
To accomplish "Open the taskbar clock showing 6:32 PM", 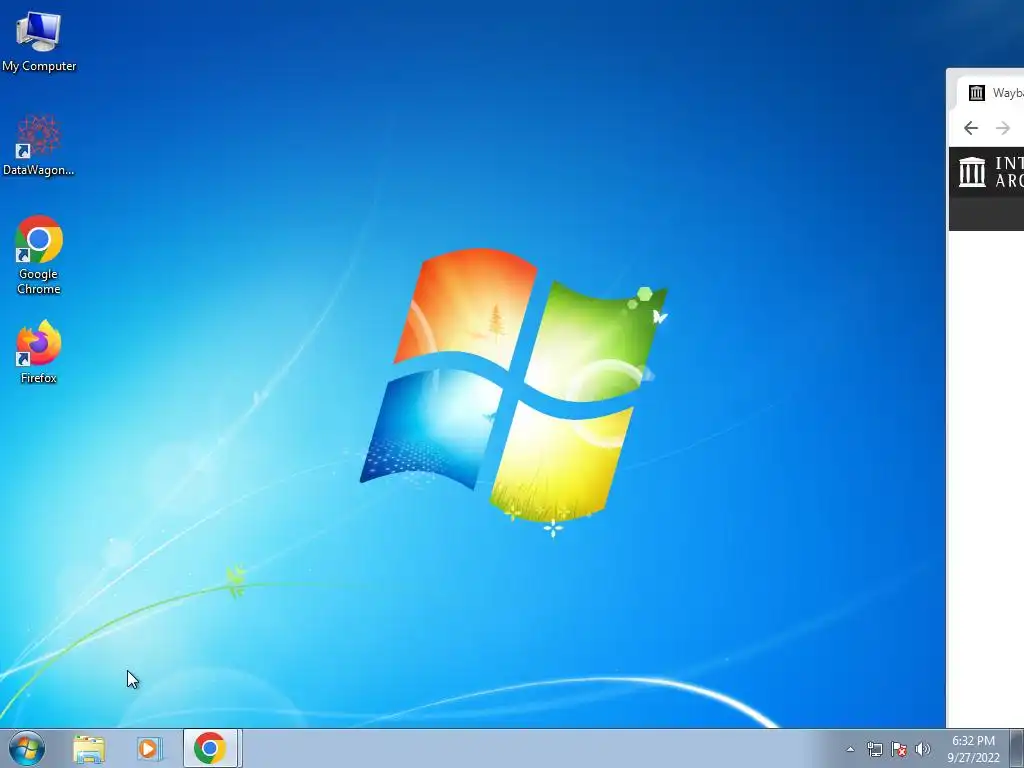I will [973, 749].
